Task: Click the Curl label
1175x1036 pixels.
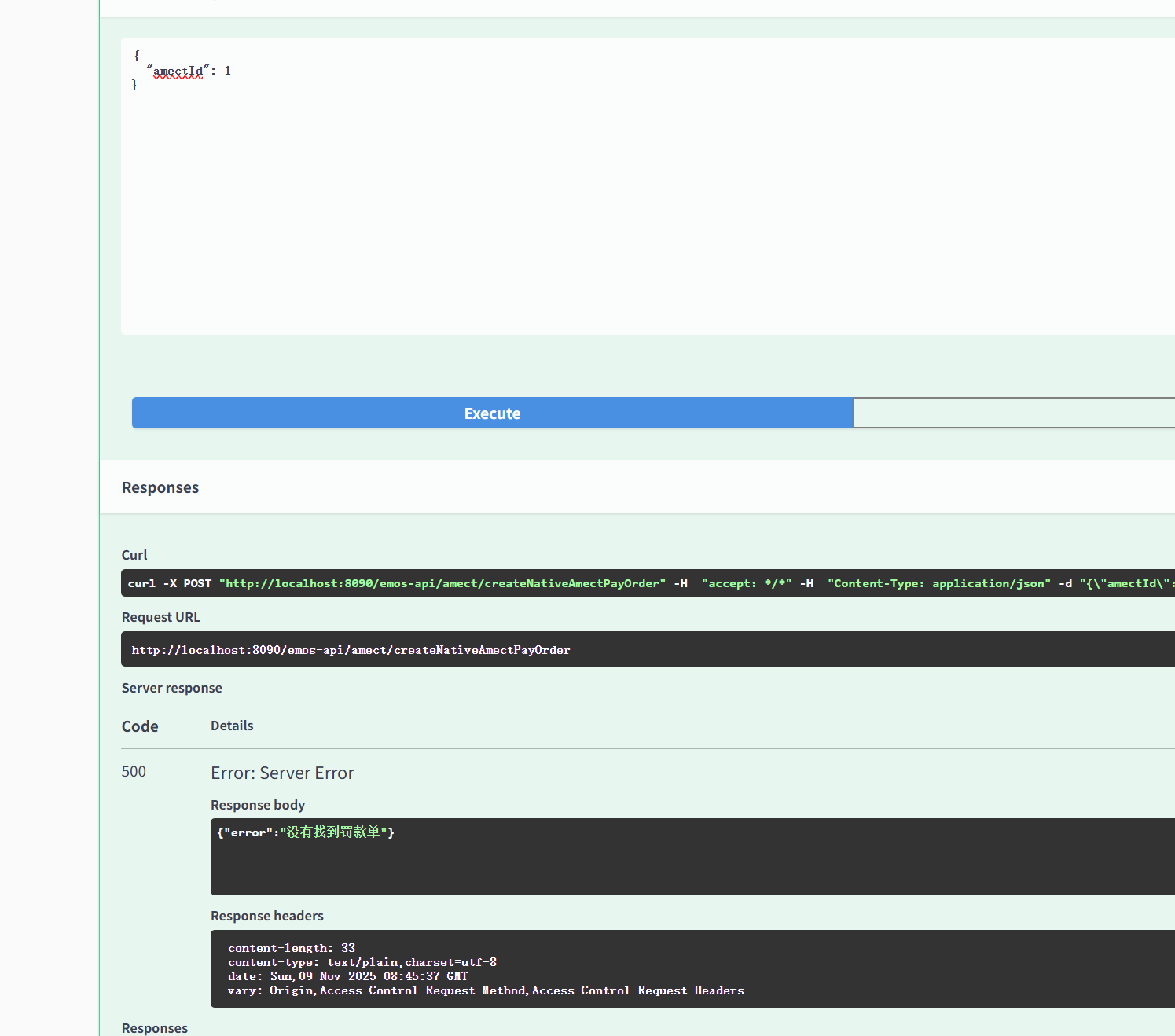Action: coord(134,555)
